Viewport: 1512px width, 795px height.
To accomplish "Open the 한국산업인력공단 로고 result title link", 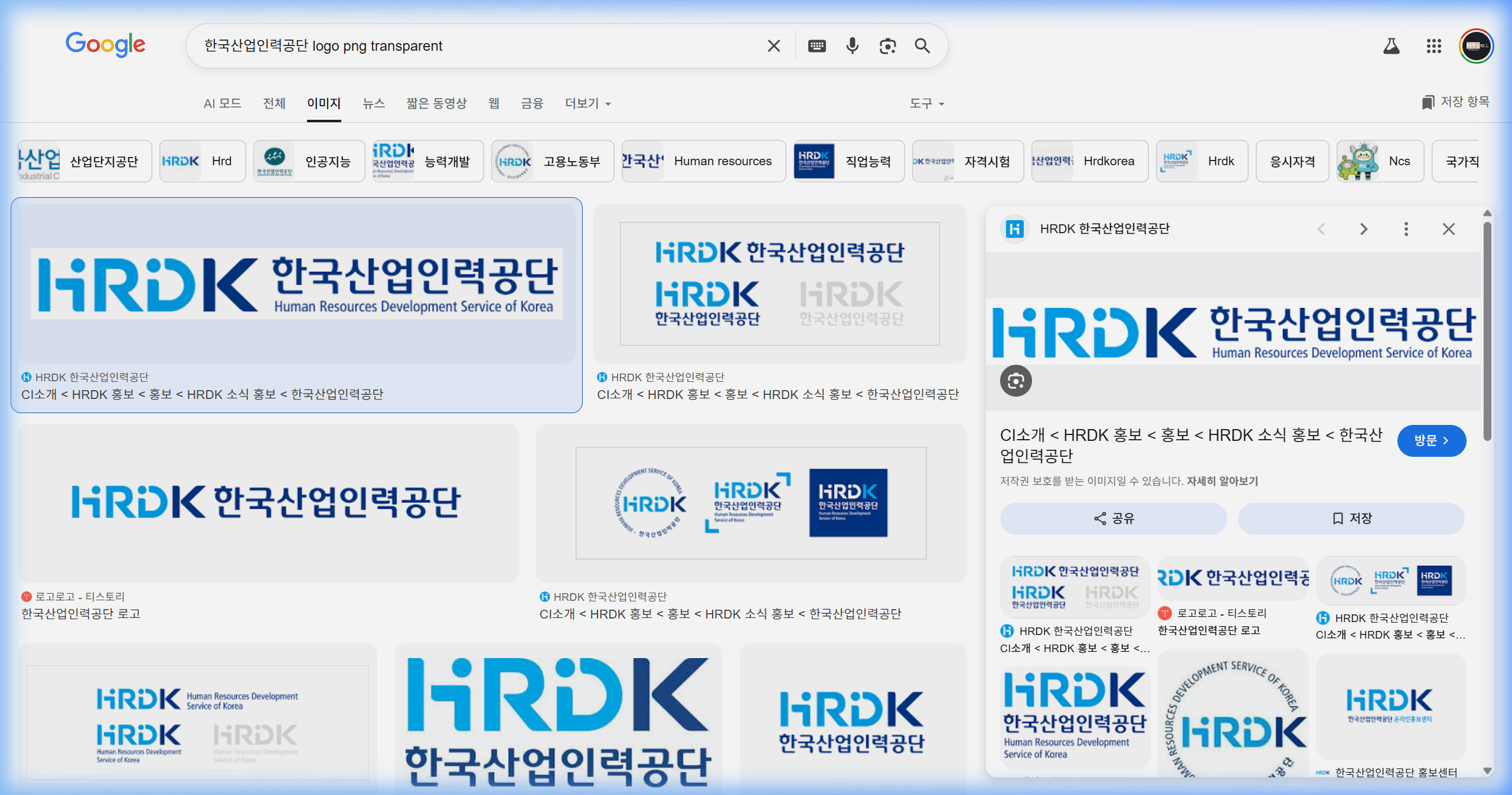I will pos(81,614).
